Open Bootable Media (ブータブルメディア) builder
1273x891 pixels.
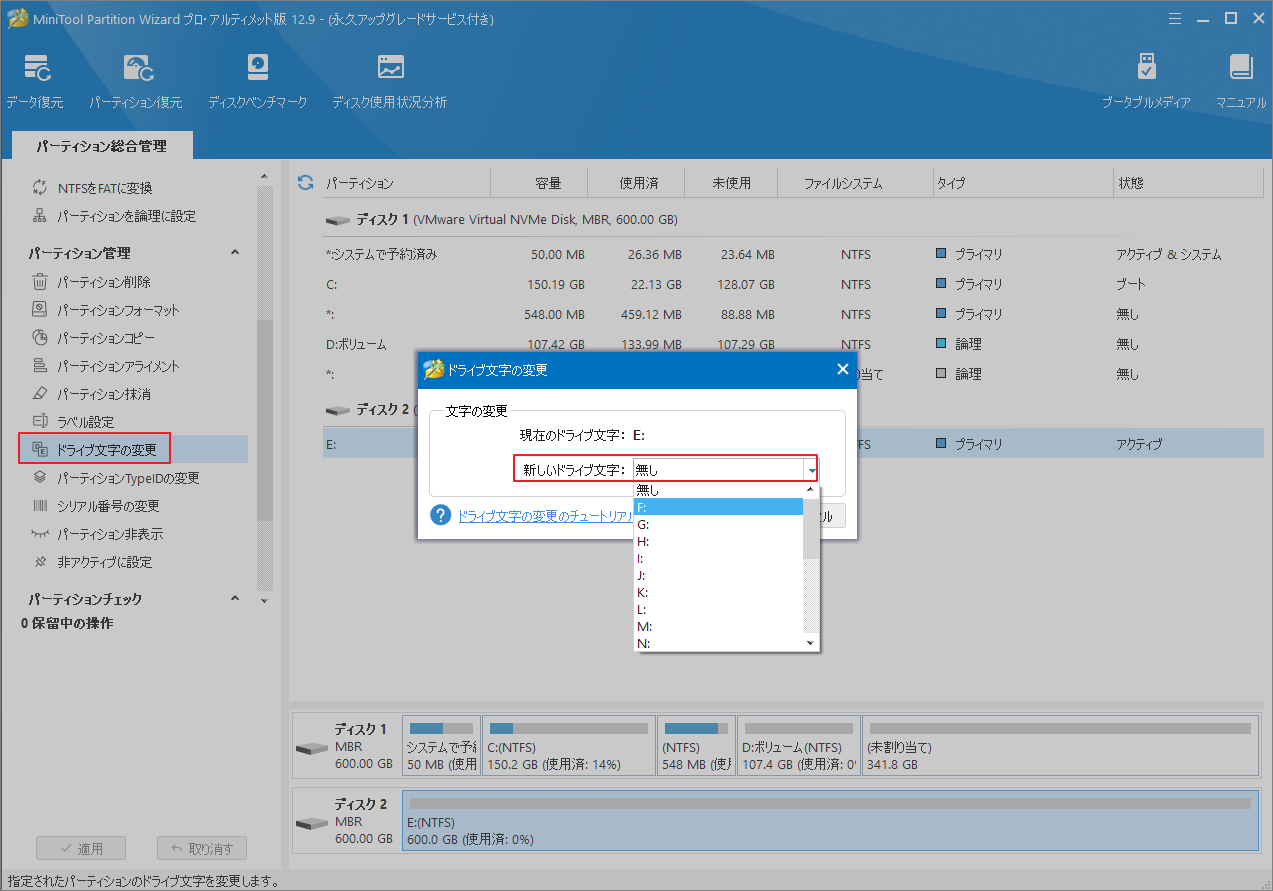coord(1146,82)
